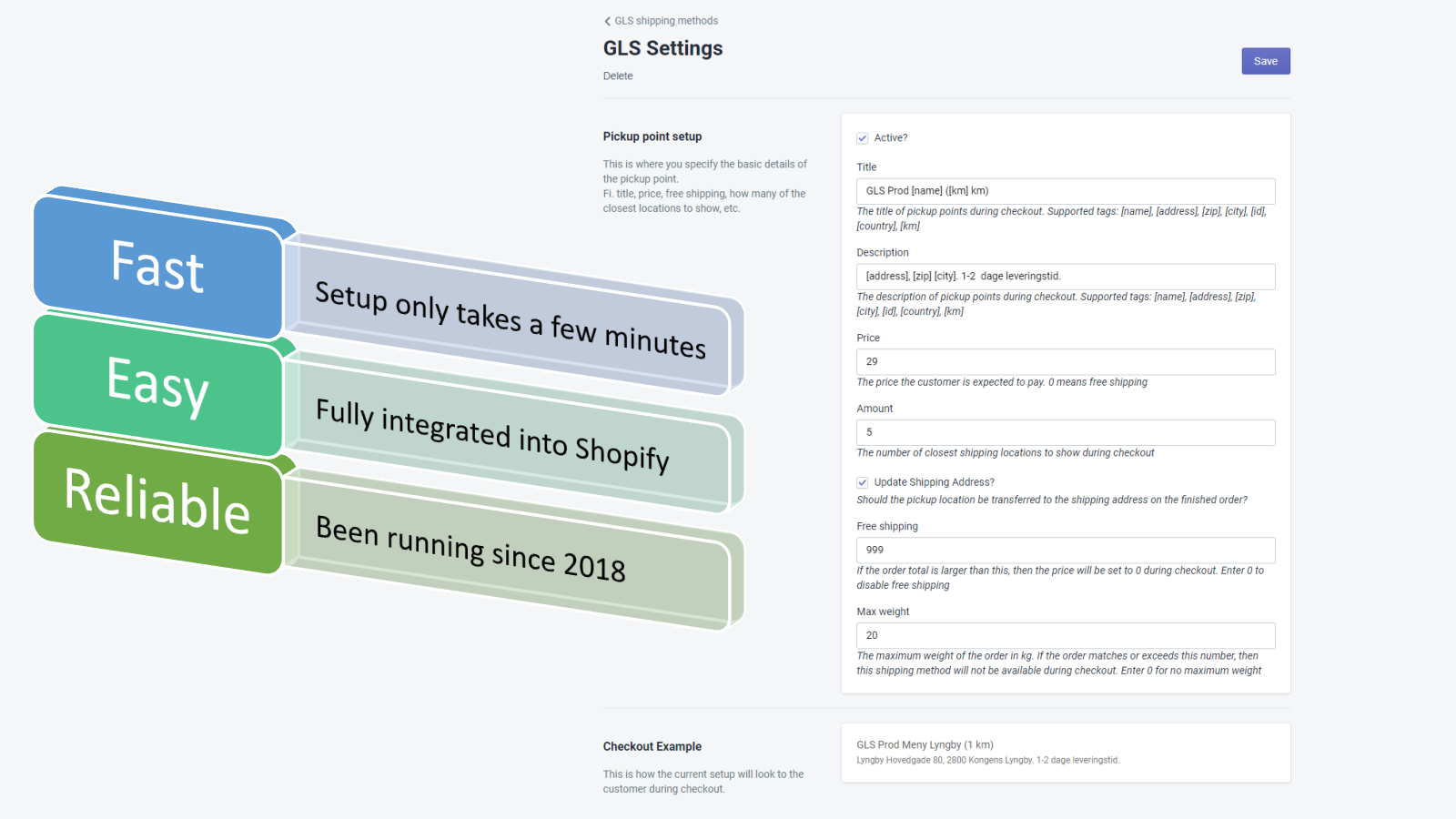
Task: Click the Checkout Example explanation paragraph
Action: [x=703, y=782]
